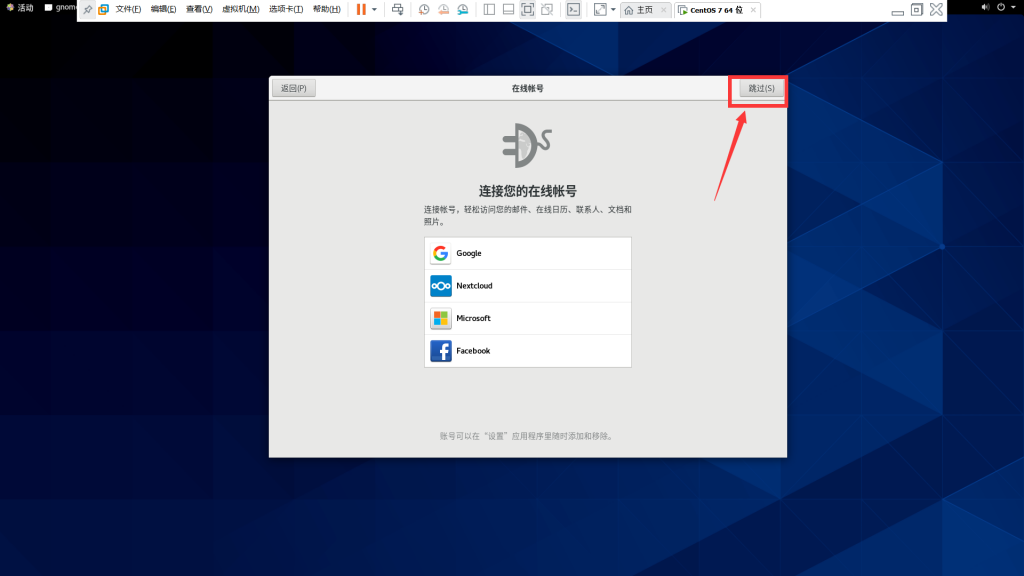Toggle the library sidebar panel icon
Viewport: 1024px width, 576px height.
(489, 9)
